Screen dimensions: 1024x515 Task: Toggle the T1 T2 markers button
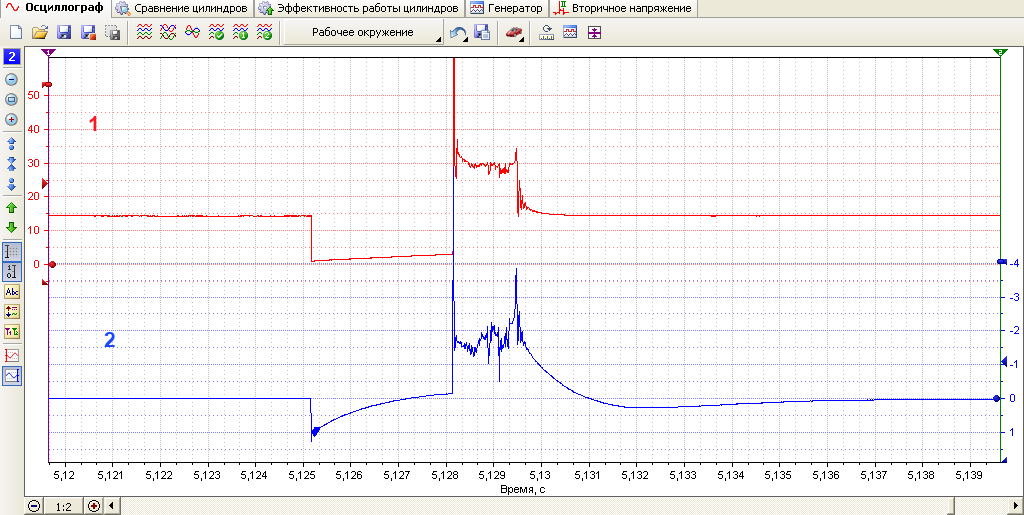(12, 331)
